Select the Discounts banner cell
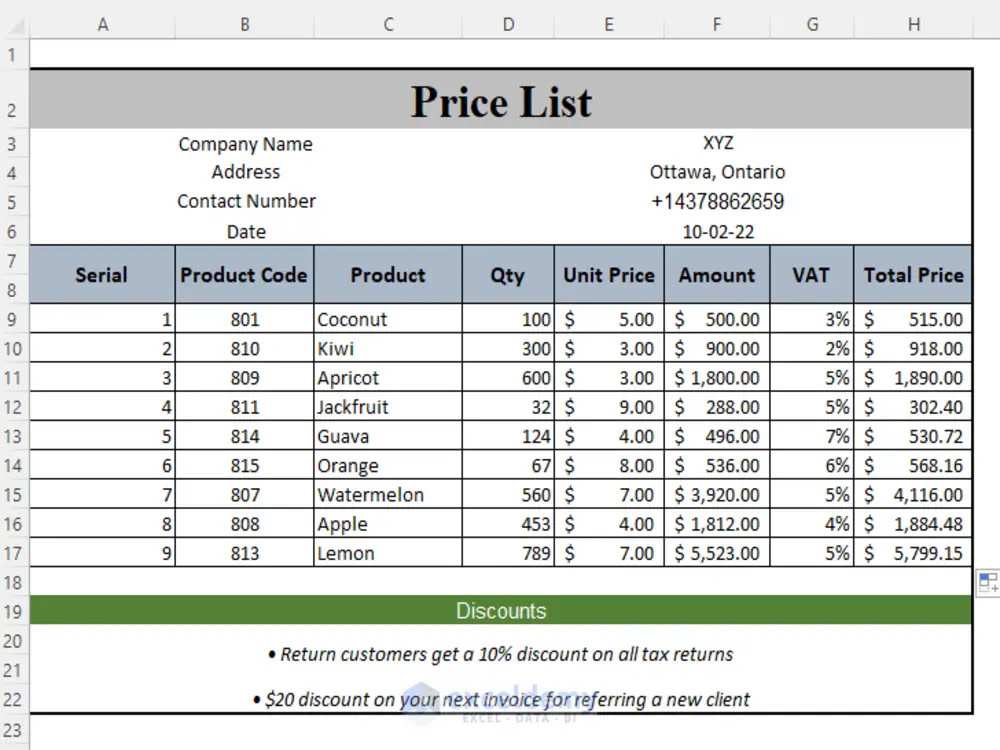 click(500, 610)
